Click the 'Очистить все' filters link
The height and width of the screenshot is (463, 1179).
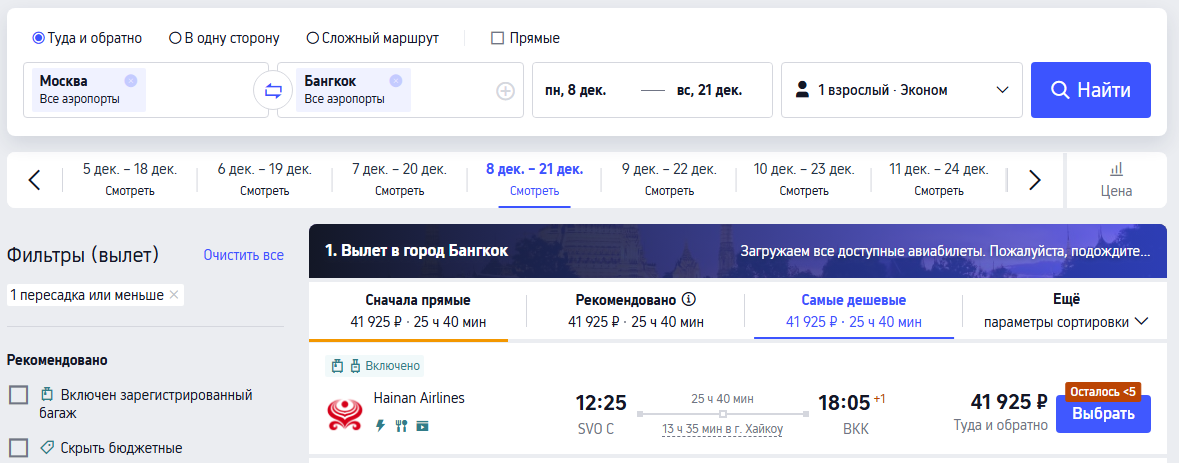(x=243, y=255)
